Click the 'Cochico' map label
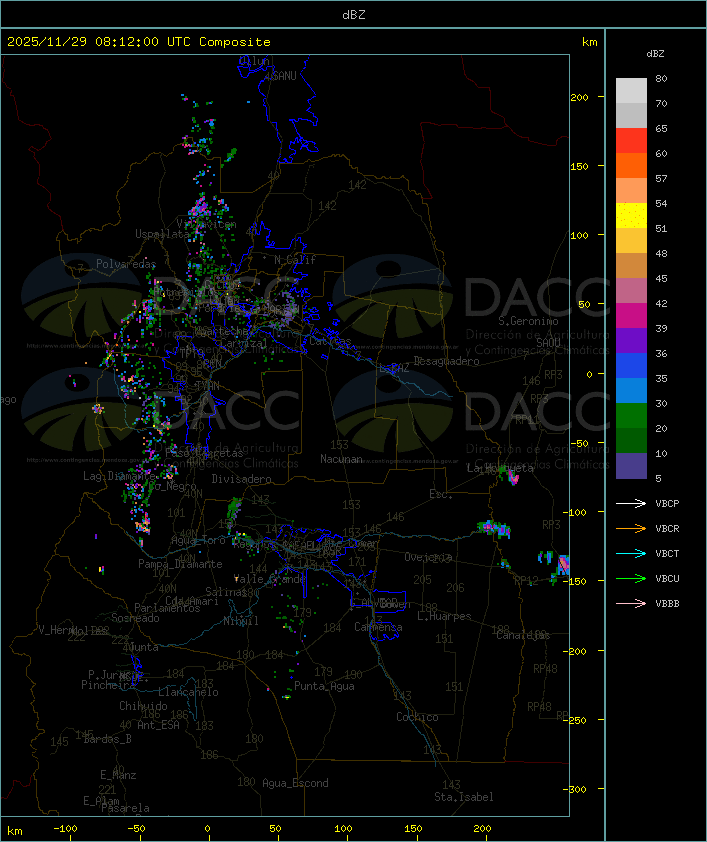The image size is (707, 842). coord(417,717)
